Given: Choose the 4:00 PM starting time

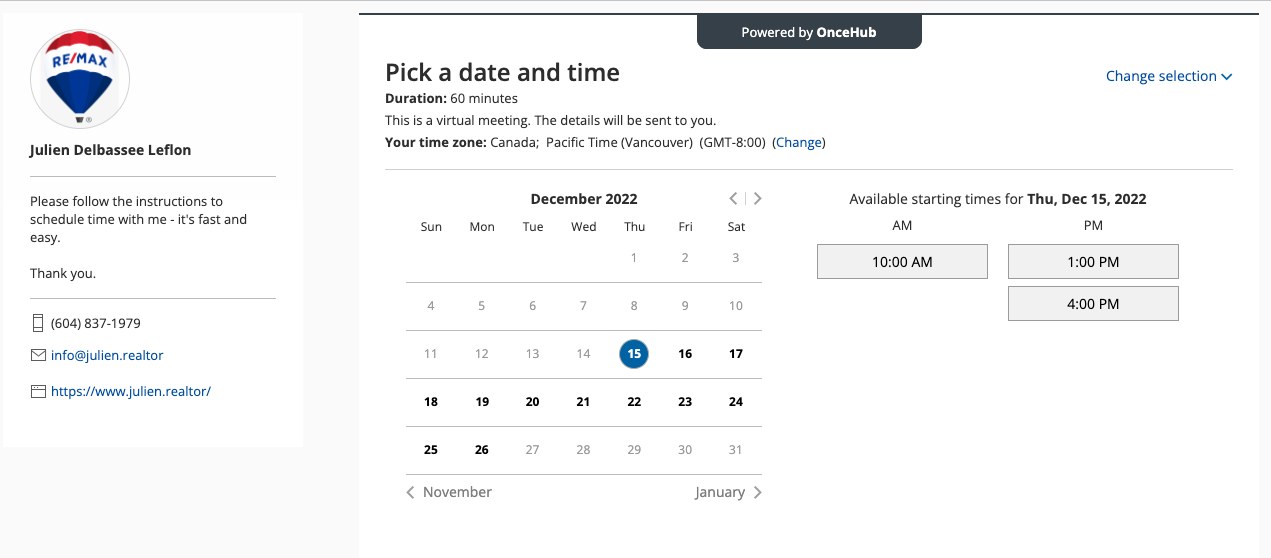Looking at the screenshot, I should point(1093,304).
